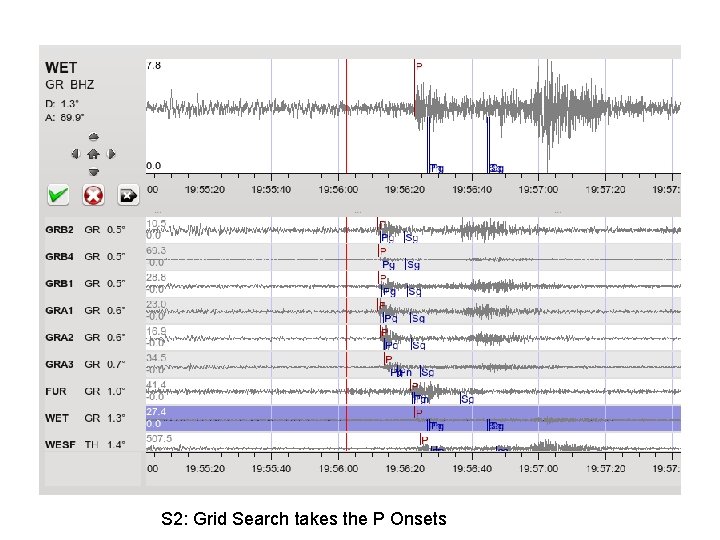Click the up arrow navigation icon

[94, 136]
